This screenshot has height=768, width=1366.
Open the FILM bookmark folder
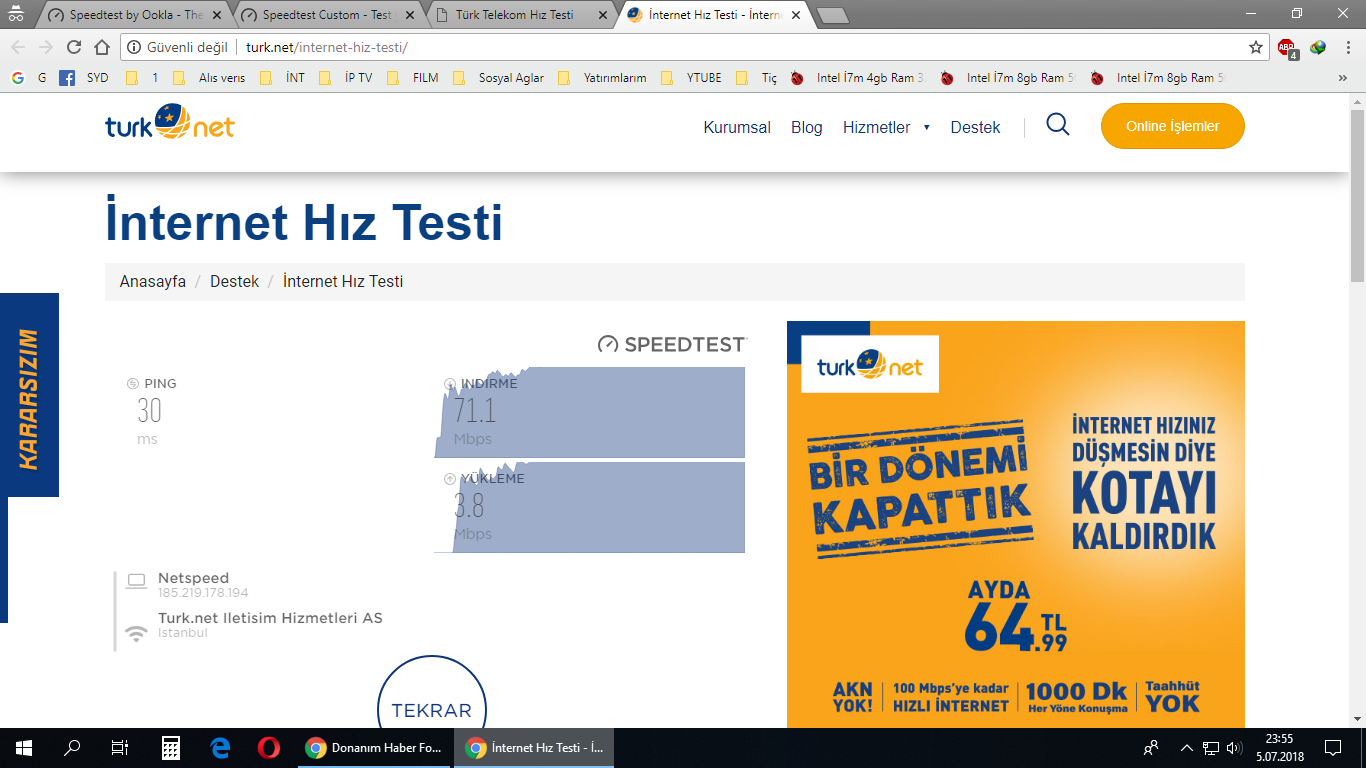point(413,77)
